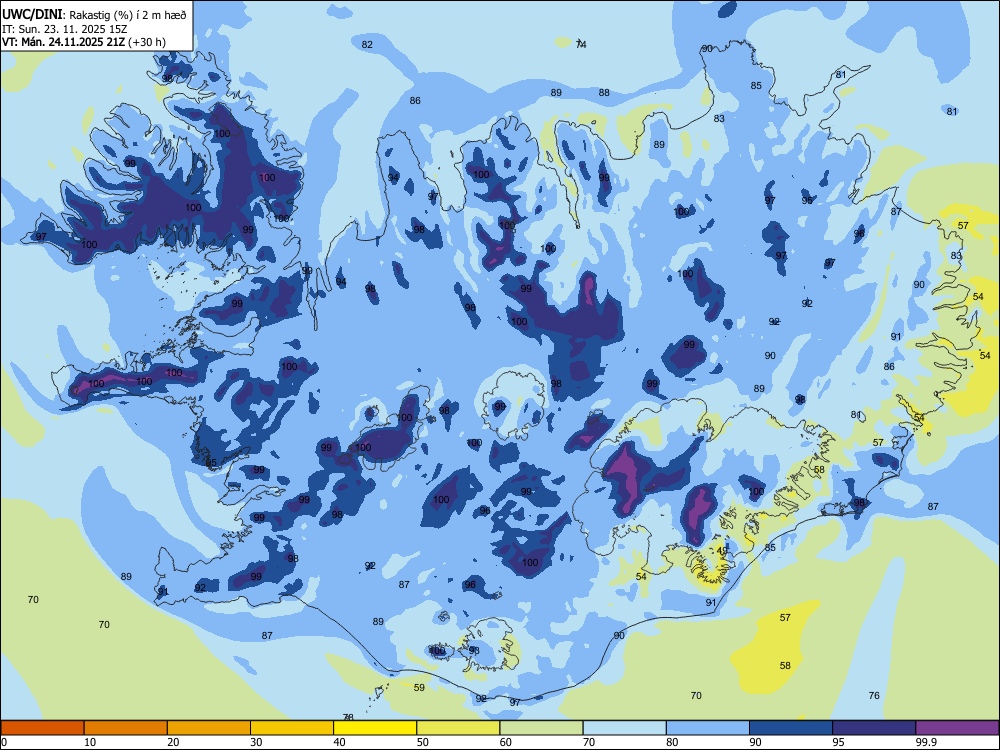The image size is (1000, 750).
Task: Click legend tick label 70
Action: (589, 742)
